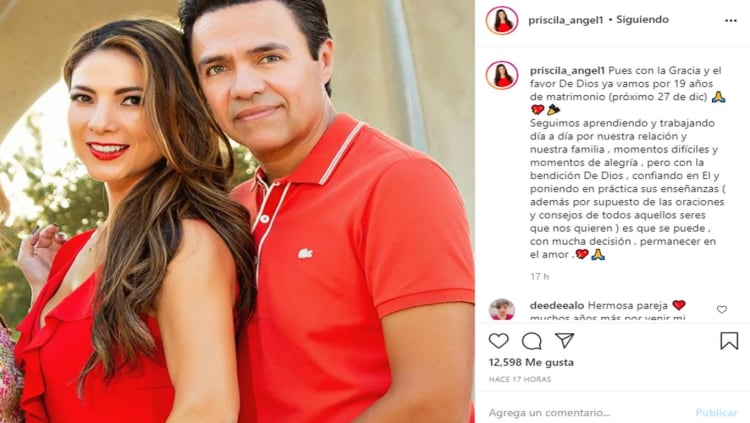The width and height of the screenshot is (750, 423).
Task: Open the avatar beside the caption text
Action: point(502,76)
